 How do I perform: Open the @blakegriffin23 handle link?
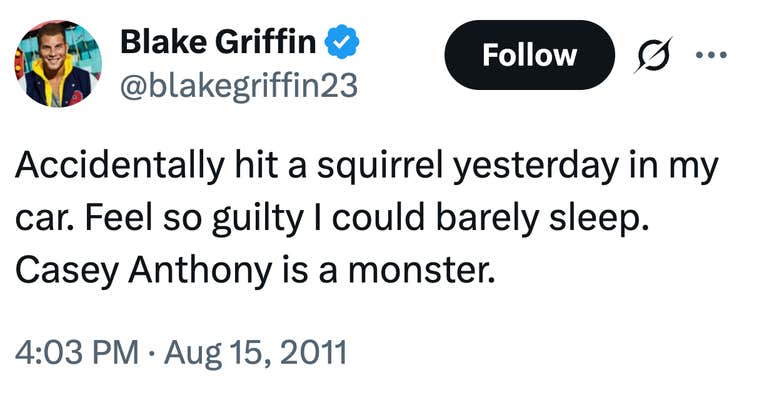[238, 86]
